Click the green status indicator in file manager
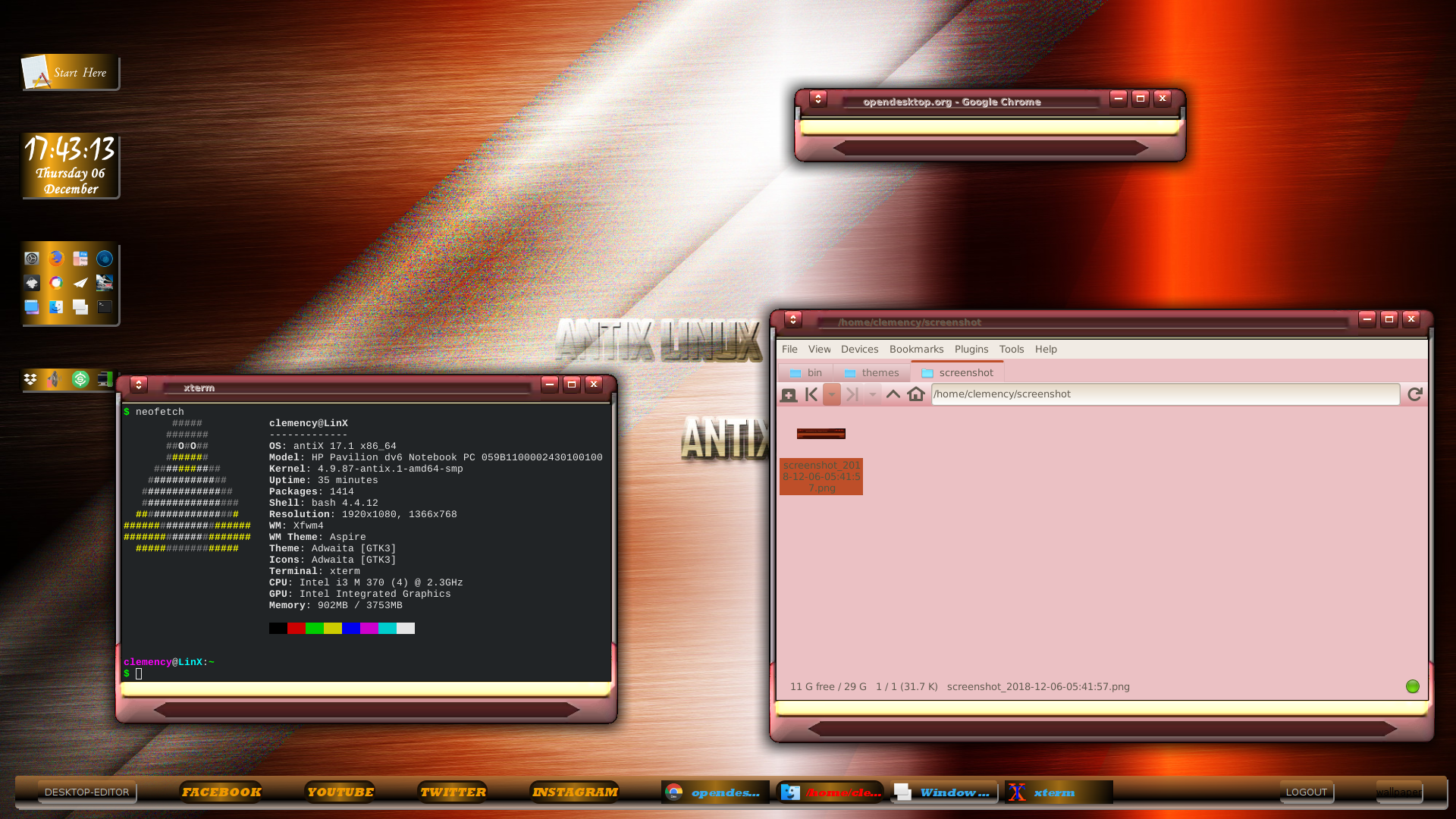 pyautogui.click(x=1413, y=686)
